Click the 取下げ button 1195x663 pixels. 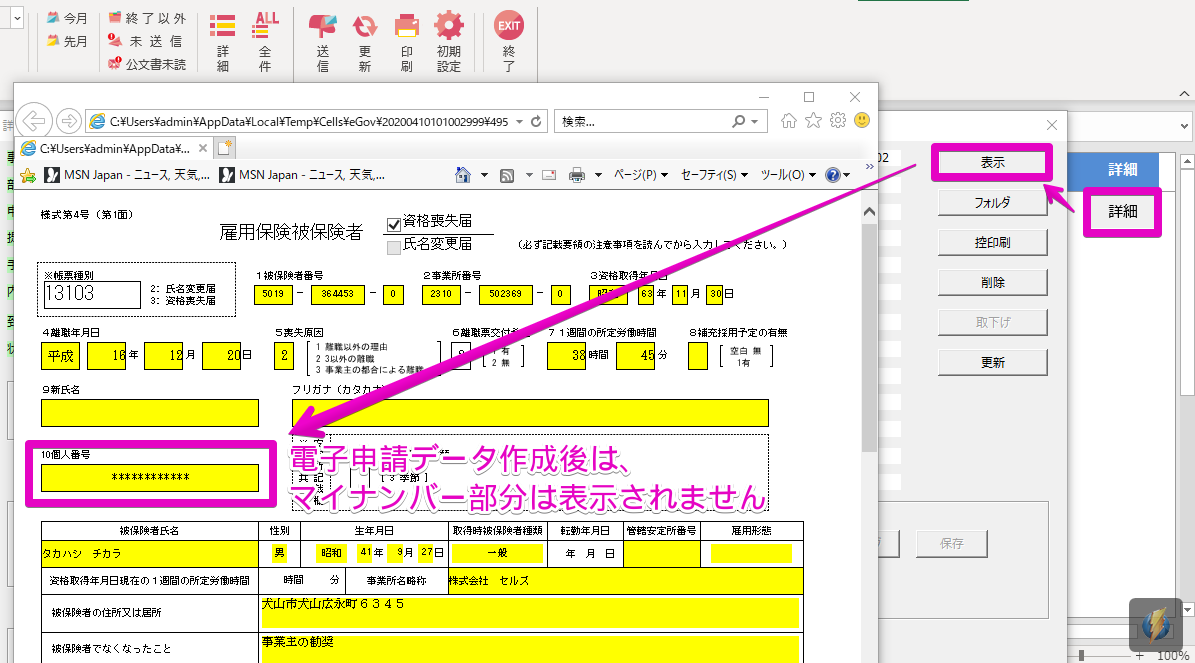coord(992,322)
